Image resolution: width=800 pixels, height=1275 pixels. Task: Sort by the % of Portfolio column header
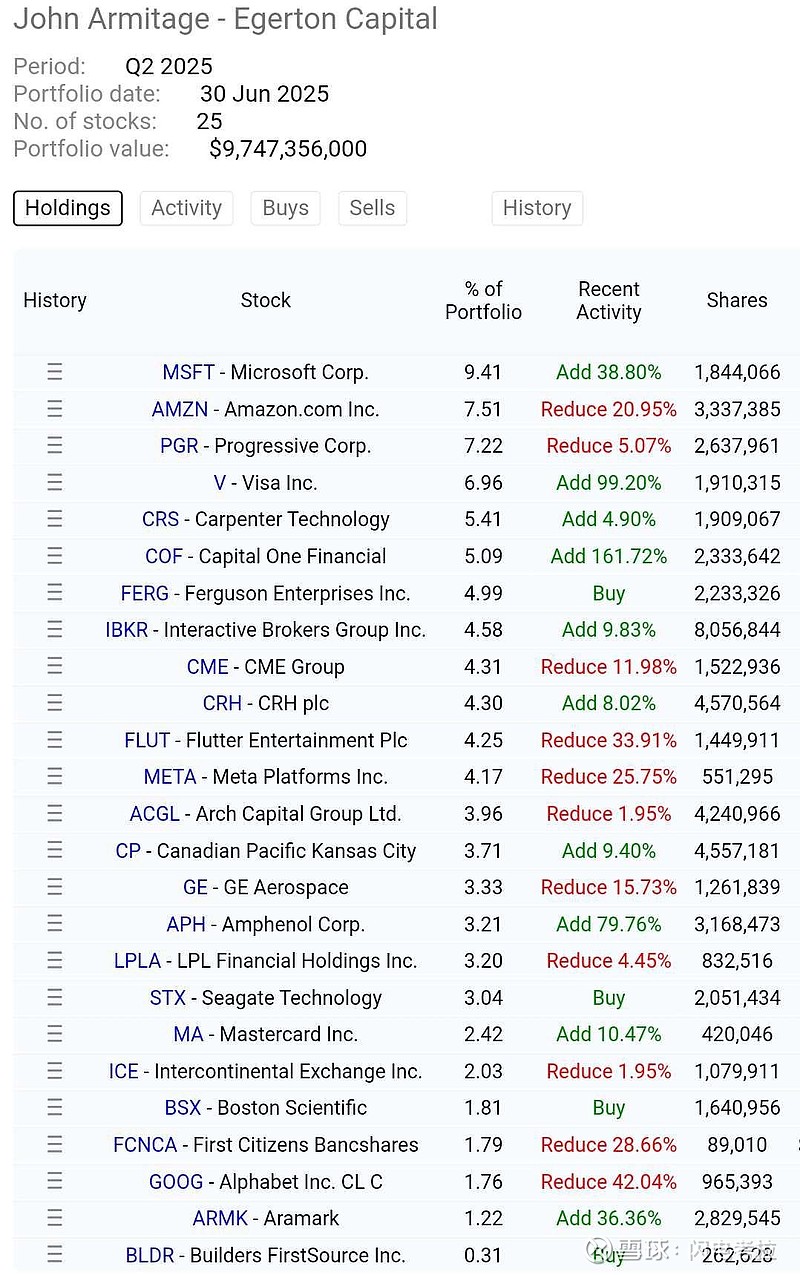point(483,300)
